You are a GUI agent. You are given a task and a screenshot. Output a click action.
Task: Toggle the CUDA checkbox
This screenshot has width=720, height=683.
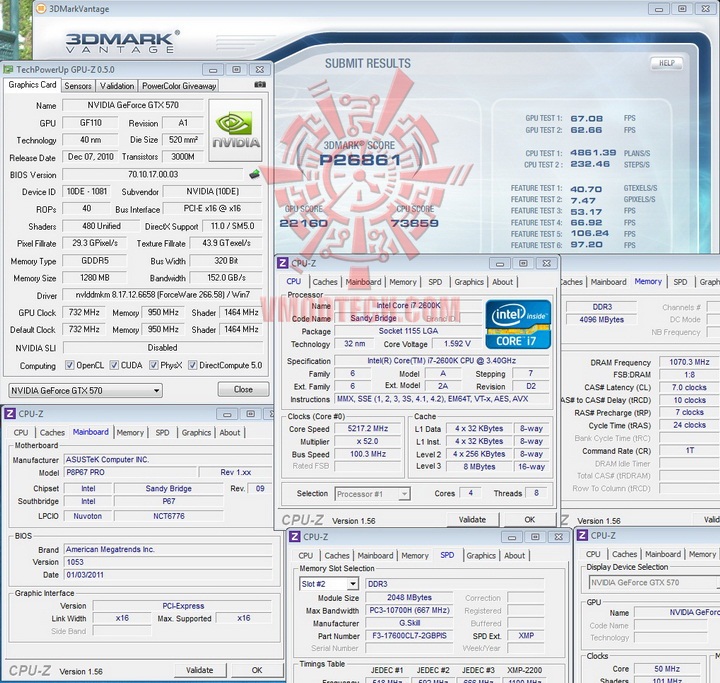(x=114, y=365)
